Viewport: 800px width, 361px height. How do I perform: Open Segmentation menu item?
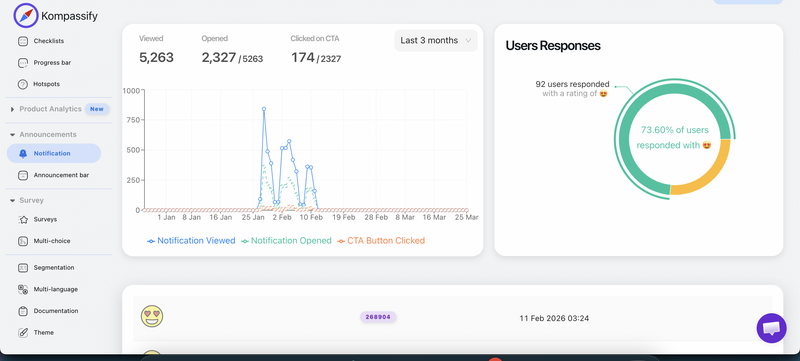pyautogui.click(x=54, y=268)
